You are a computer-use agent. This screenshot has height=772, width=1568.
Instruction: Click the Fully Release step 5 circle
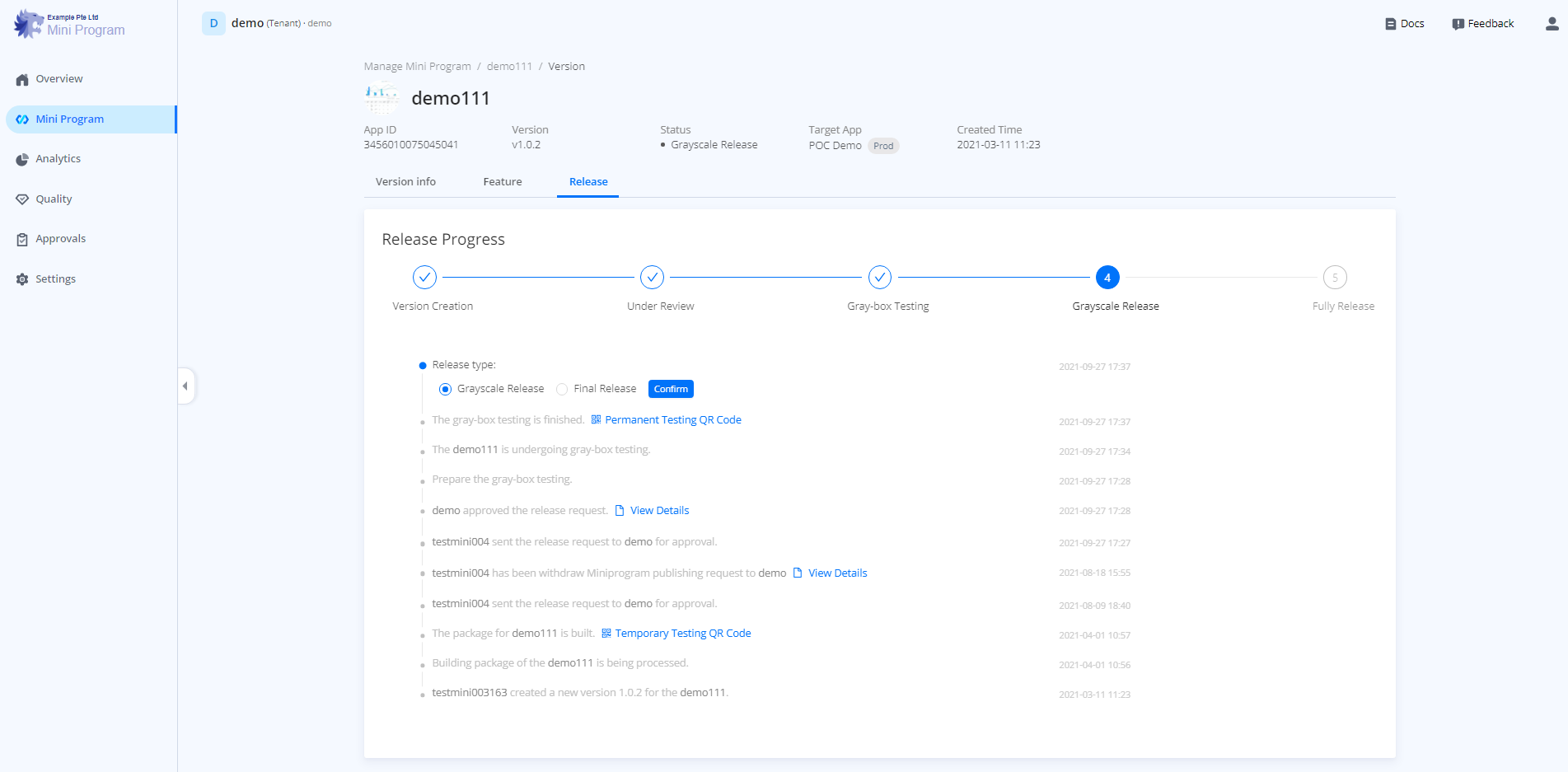coord(1334,278)
